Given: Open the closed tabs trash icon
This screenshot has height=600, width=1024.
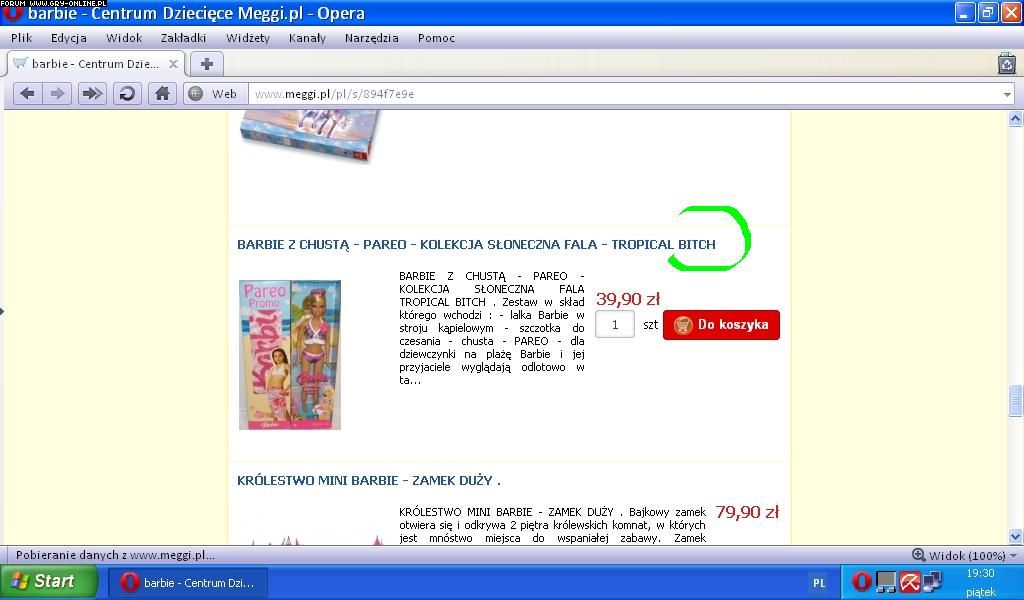Looking at the screenshot, I should (1006, 64).
